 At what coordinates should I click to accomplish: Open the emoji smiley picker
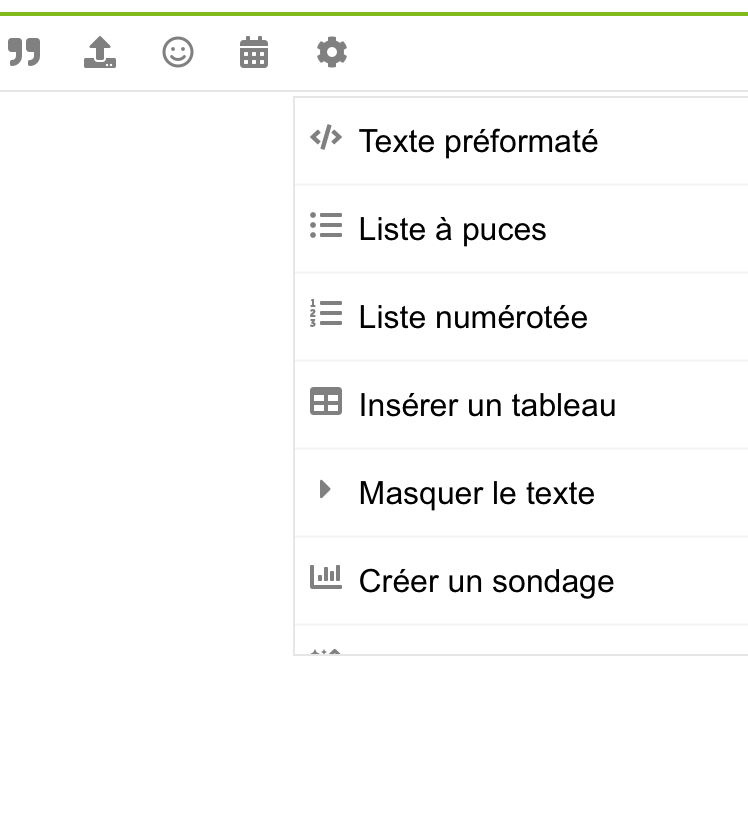(x=178, y=52)
